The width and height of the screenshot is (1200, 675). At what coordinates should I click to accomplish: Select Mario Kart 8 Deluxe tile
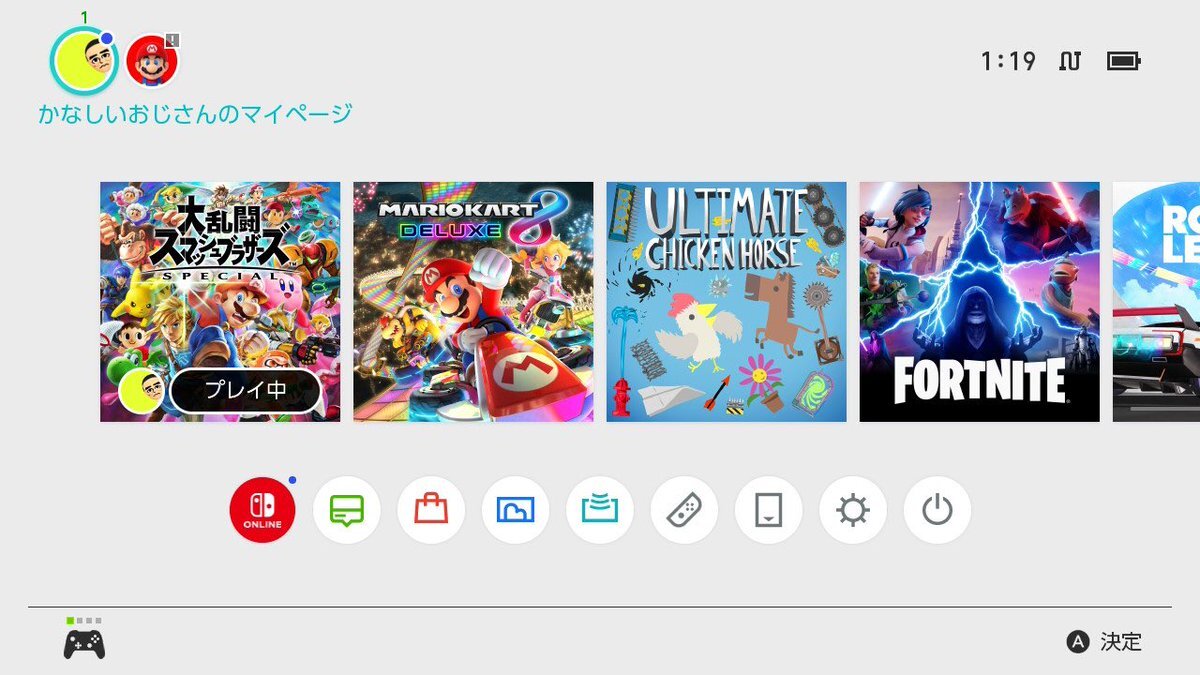tap(473, 302)
